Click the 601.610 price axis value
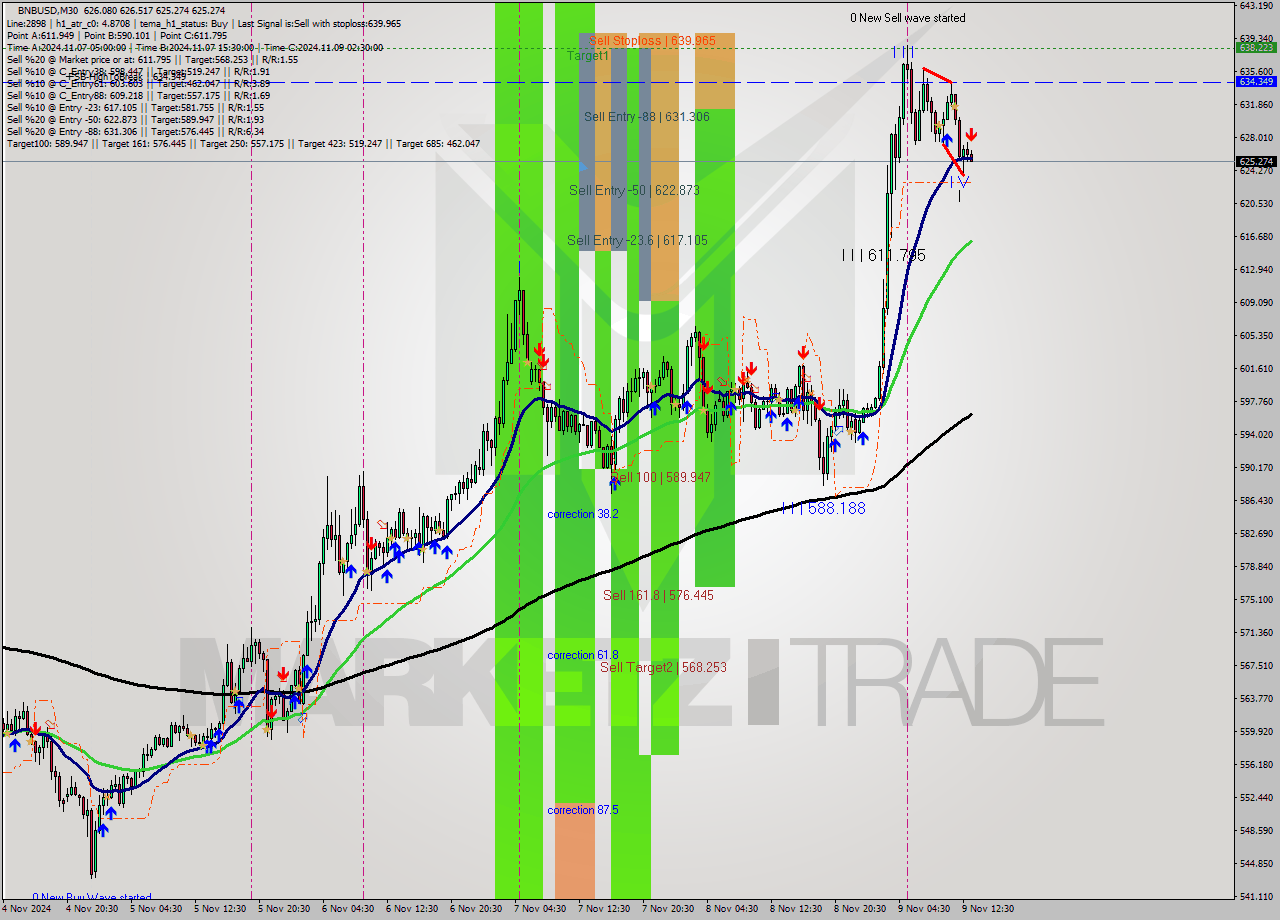1280x920 pixels. 1256,369
